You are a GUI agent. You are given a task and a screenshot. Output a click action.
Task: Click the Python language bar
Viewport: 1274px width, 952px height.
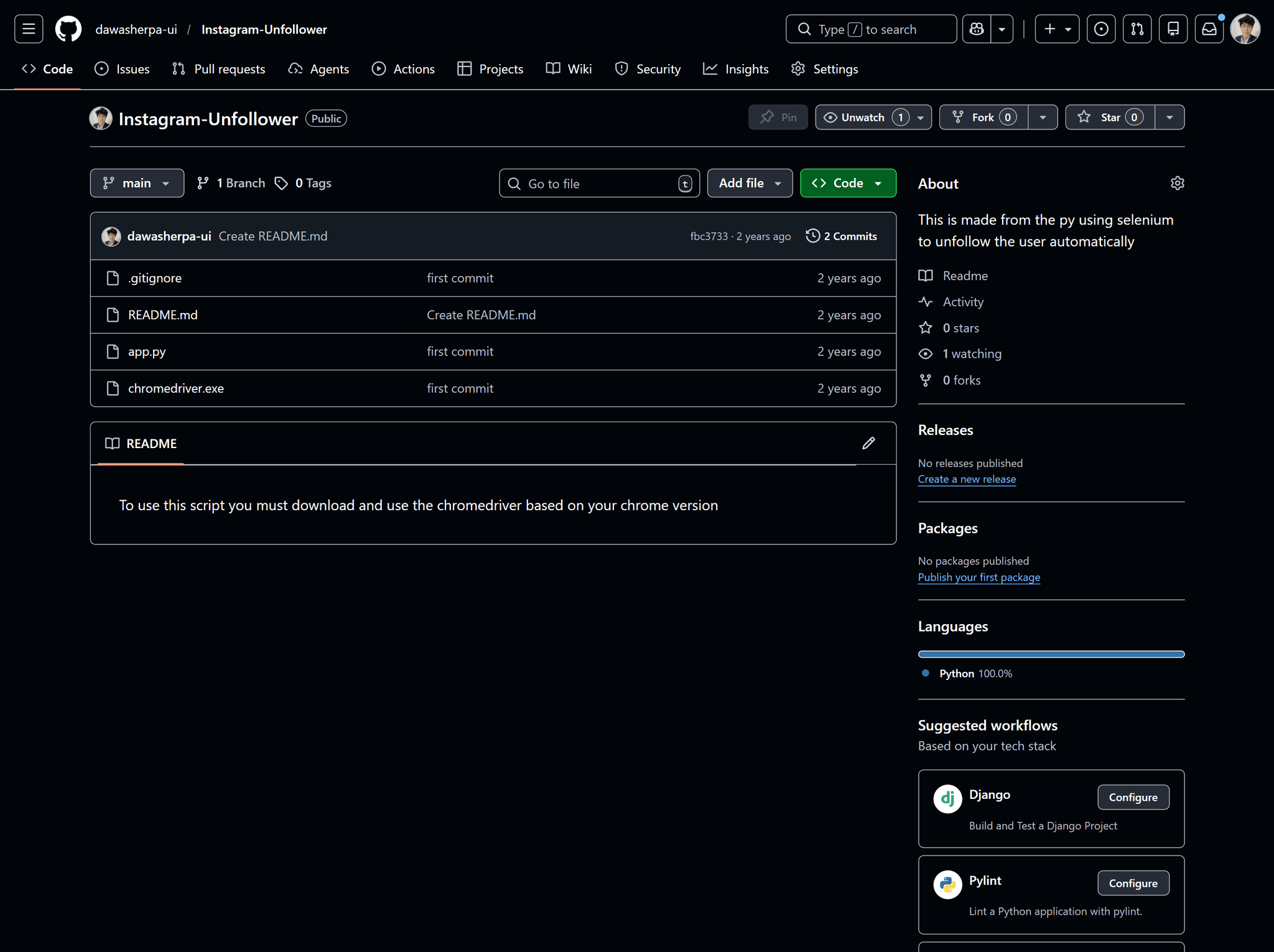[1051, 654]
